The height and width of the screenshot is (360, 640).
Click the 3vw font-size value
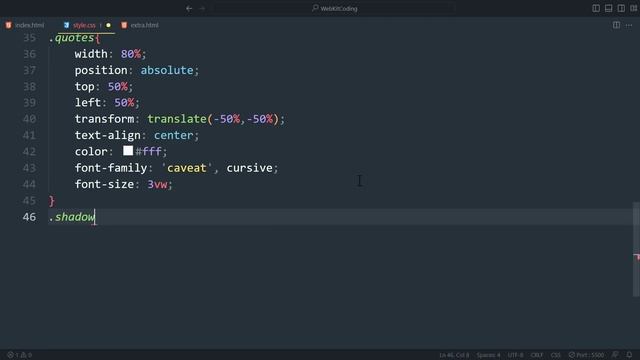point(157,184)
